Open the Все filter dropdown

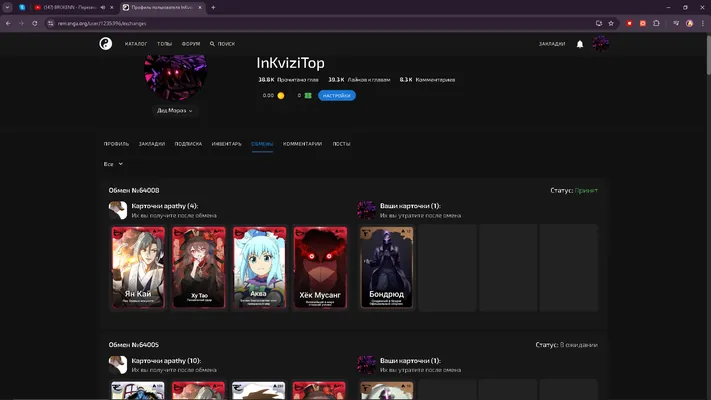pyautogui.click(x=113, y=164)
